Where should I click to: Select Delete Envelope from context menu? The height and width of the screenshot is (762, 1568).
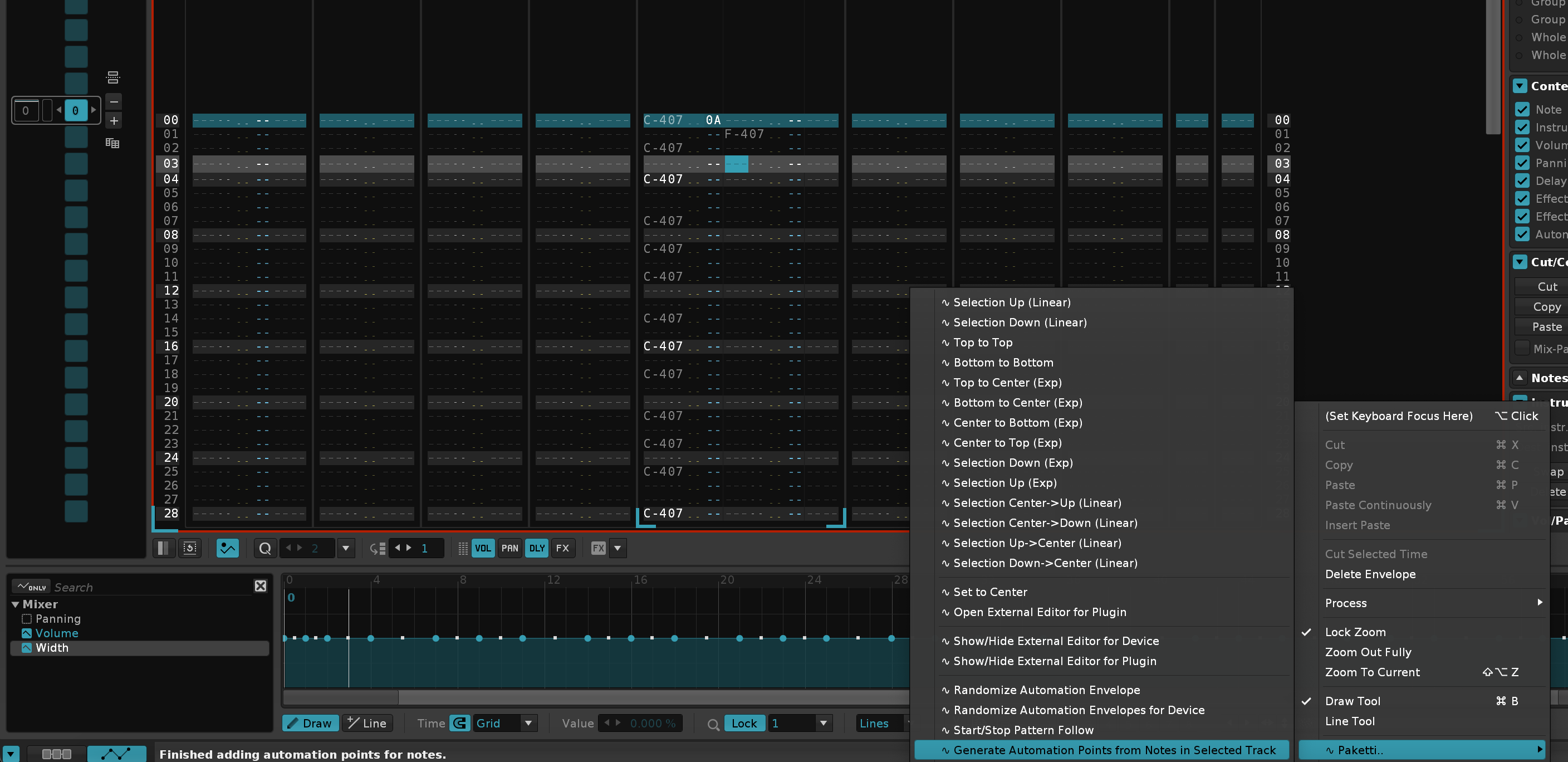pyautogui.click(x=1370, y=574)
